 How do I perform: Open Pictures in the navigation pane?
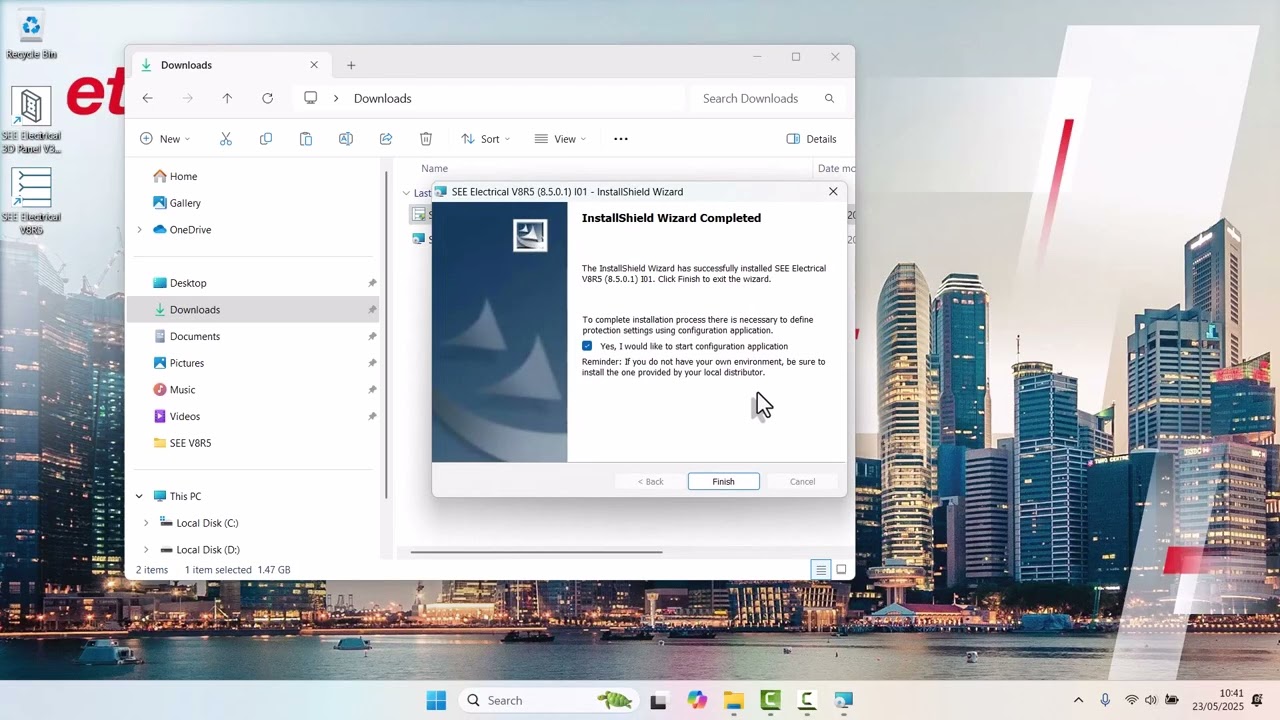pyautogui.click(x=187, y=363)
